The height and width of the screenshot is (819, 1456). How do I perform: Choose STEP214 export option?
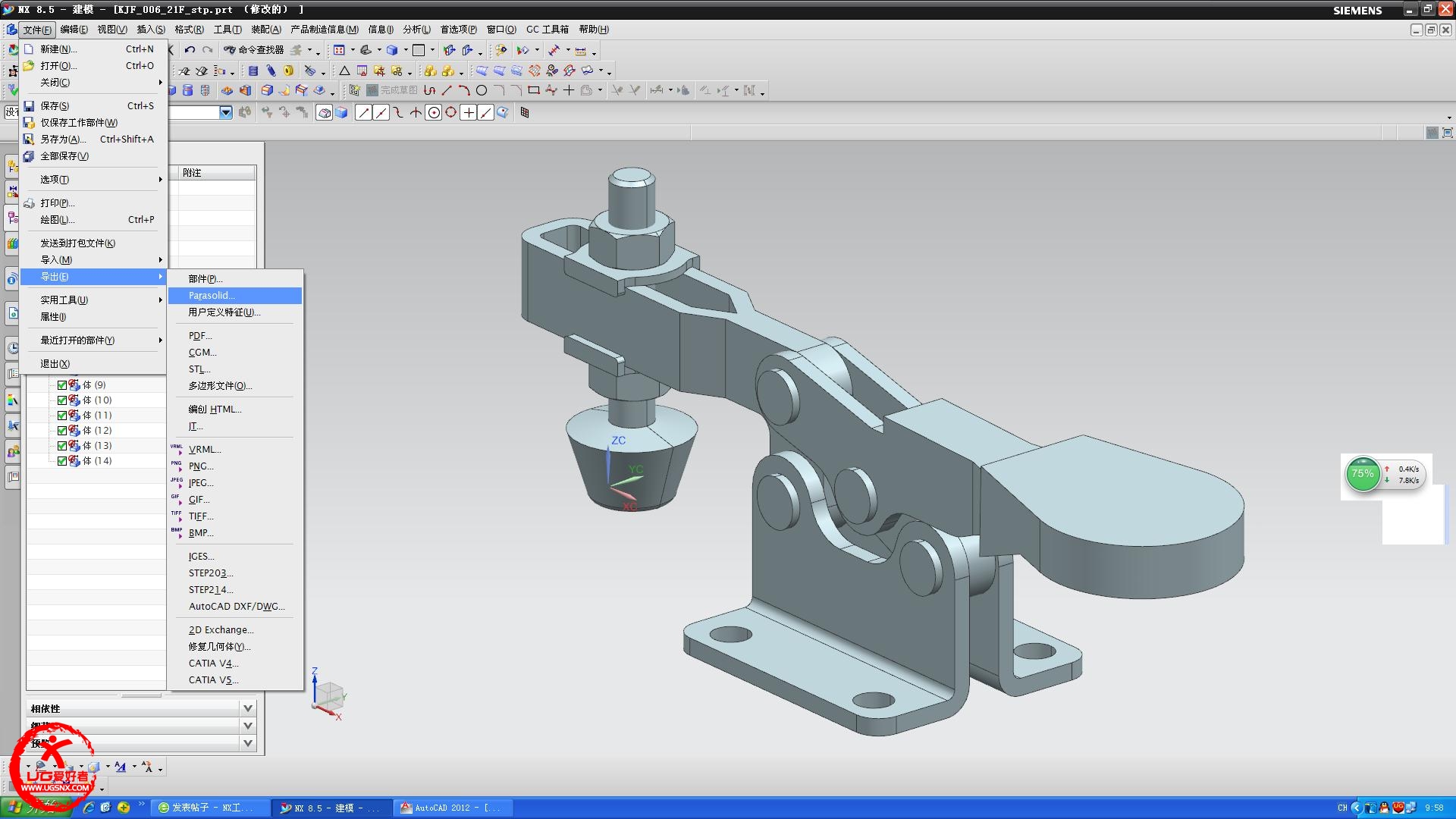[235, 590]
